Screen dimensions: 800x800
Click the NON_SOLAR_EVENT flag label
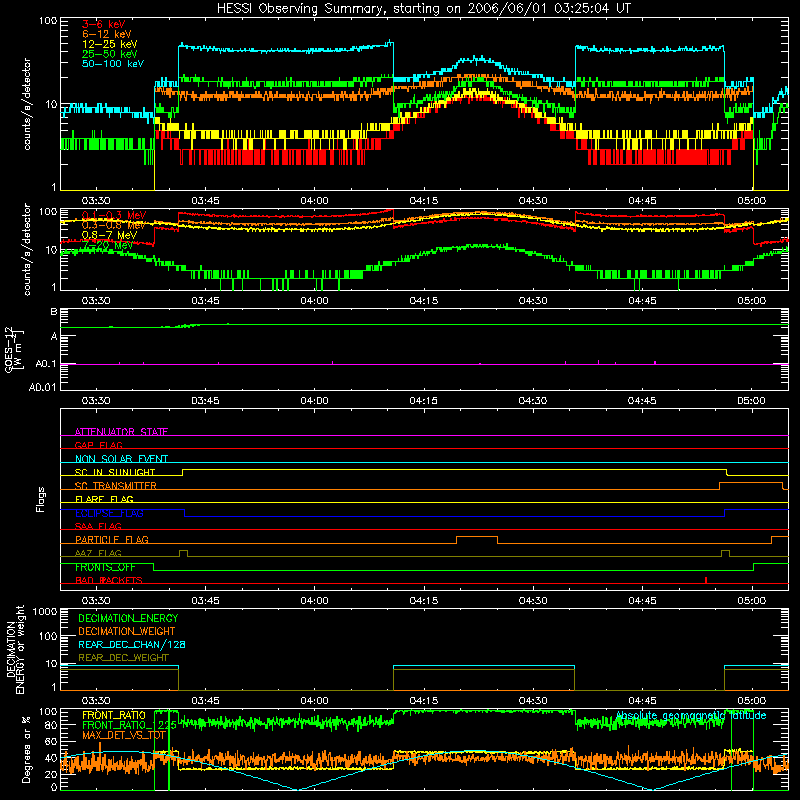click(x=121, y=459)
